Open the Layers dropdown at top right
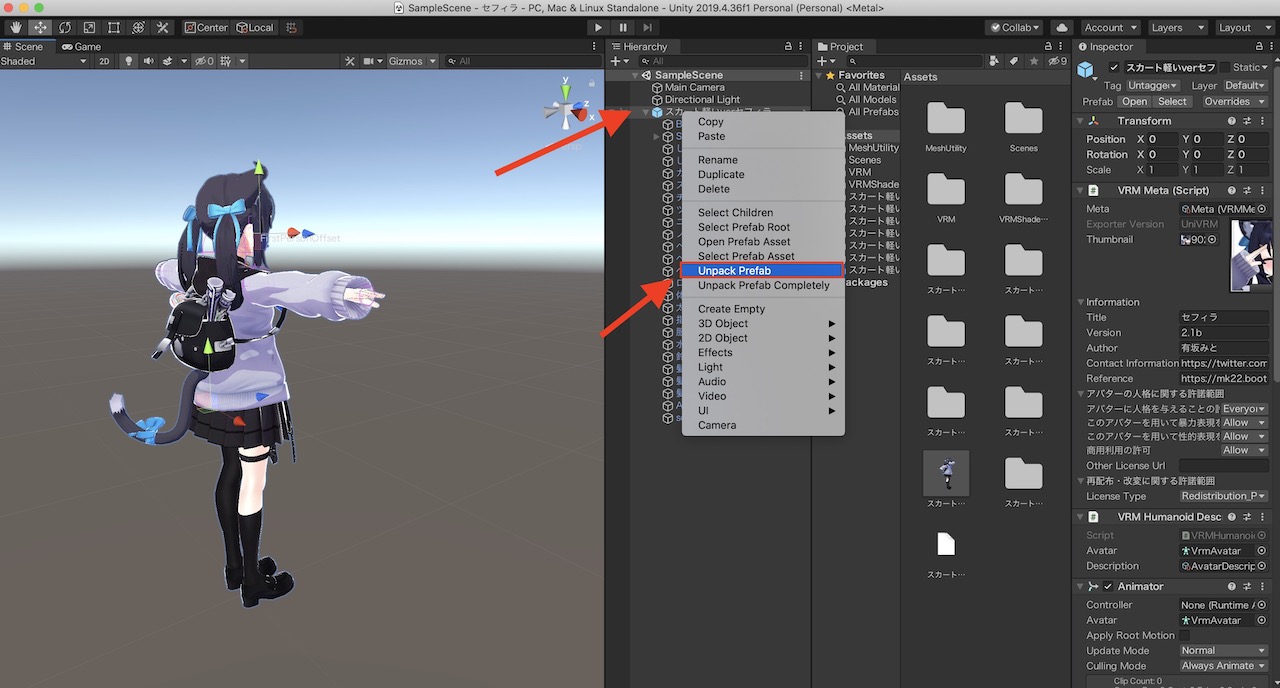 point(1177,27)
